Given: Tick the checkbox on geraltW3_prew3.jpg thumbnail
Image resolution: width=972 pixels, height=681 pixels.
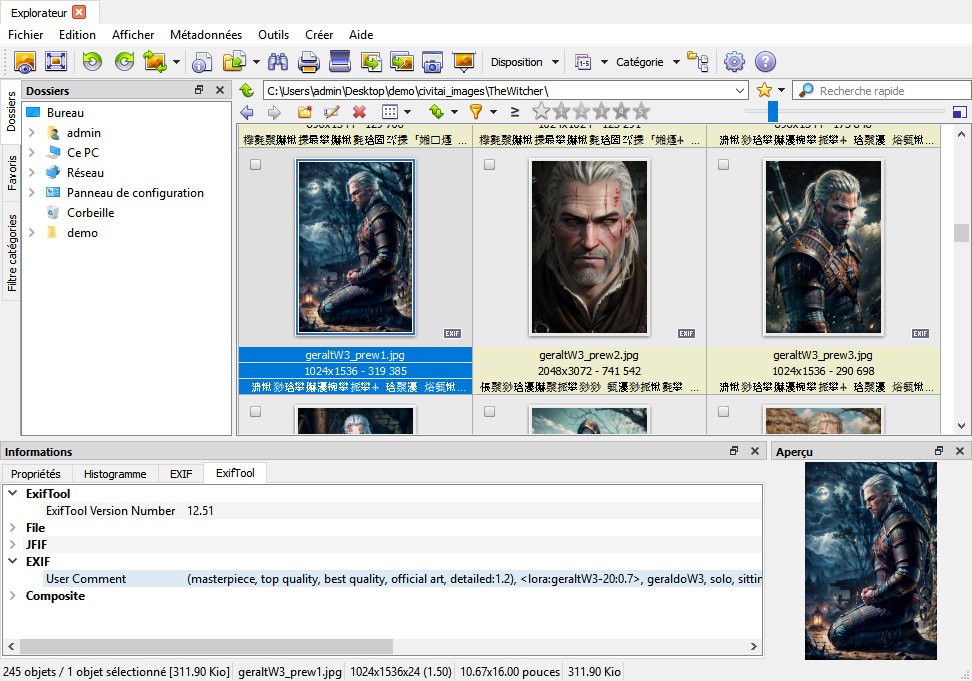Looking at the screenshot, I should [x=723, y=165].
